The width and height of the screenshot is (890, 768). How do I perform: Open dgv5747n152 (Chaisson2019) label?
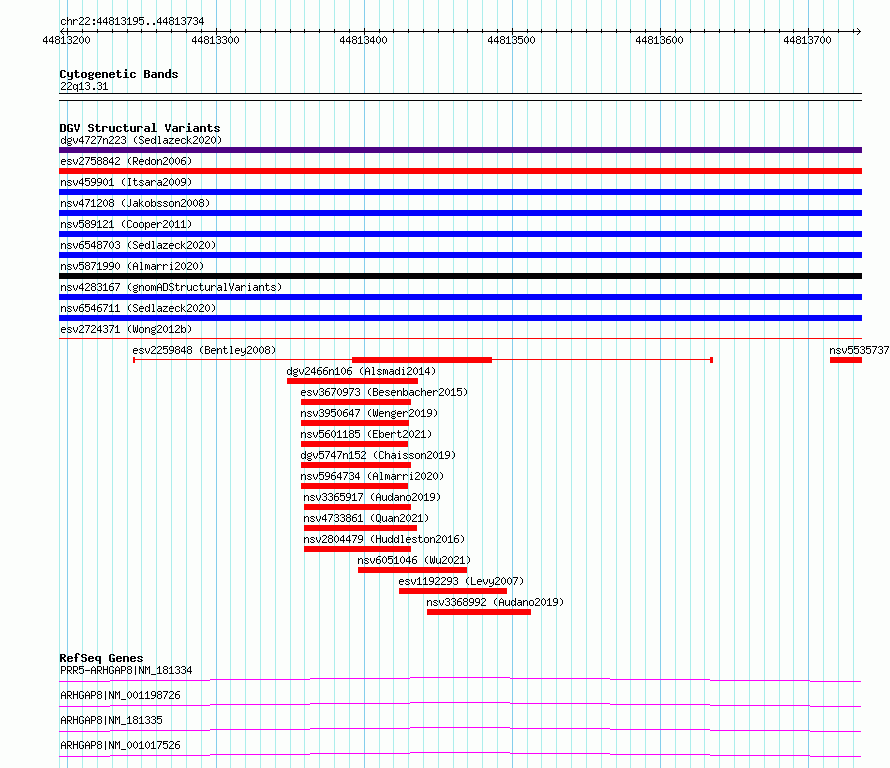pyautogui.click(x=379, y=455)
